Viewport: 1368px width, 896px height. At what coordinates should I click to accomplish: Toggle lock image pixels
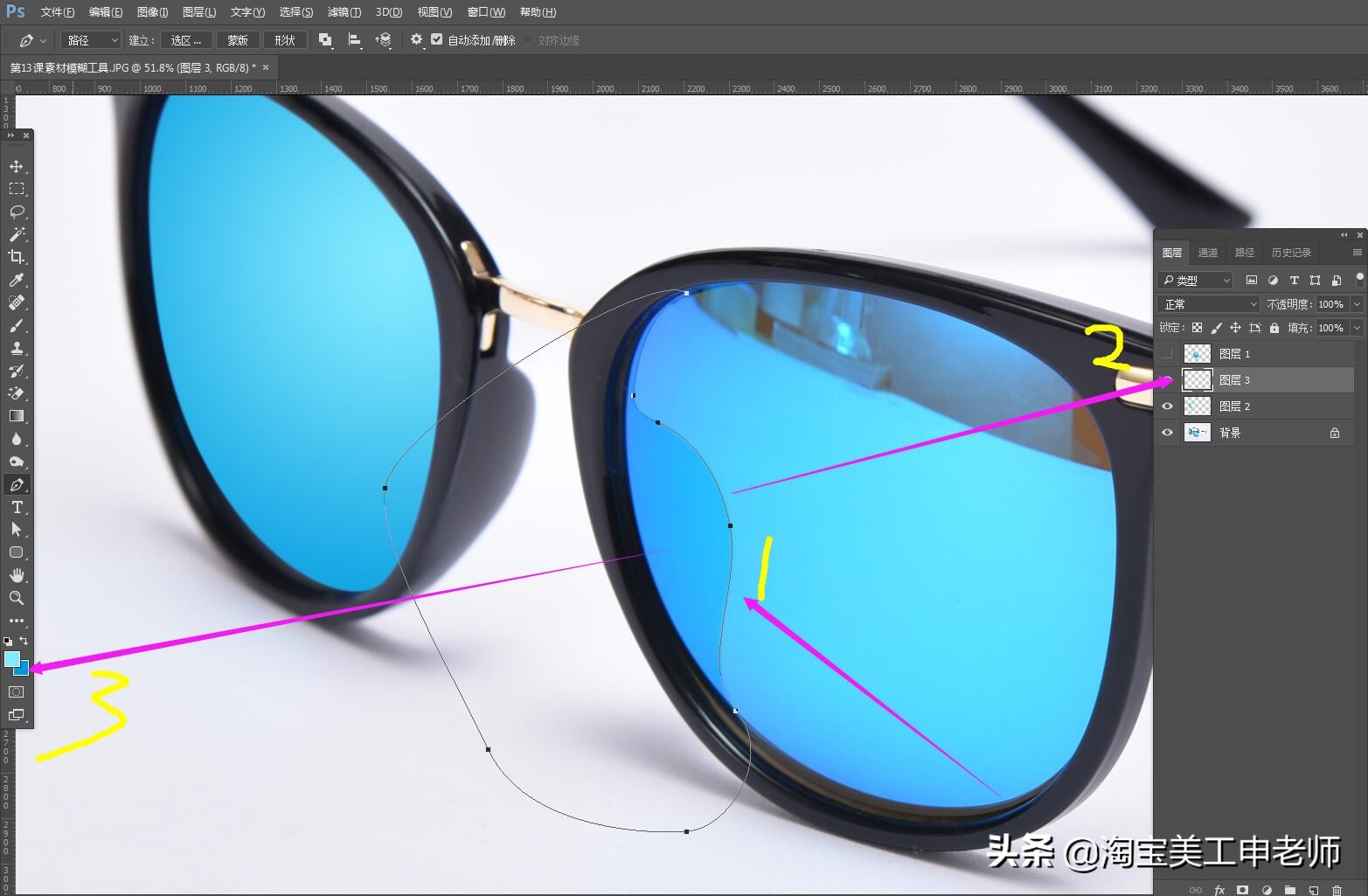coord(1216,328)
